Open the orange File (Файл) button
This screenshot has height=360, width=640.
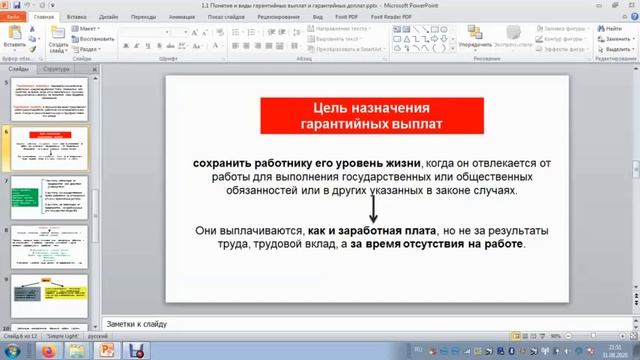13,17
